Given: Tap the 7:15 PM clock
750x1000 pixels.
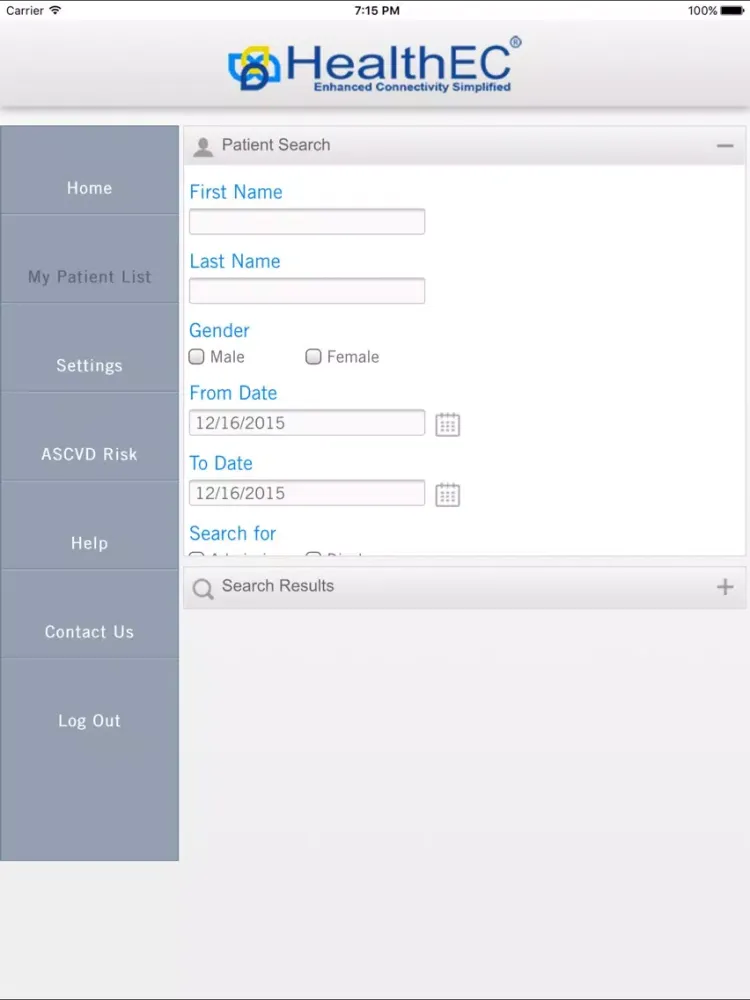Looking at the screenshot, I should point(377,10).
